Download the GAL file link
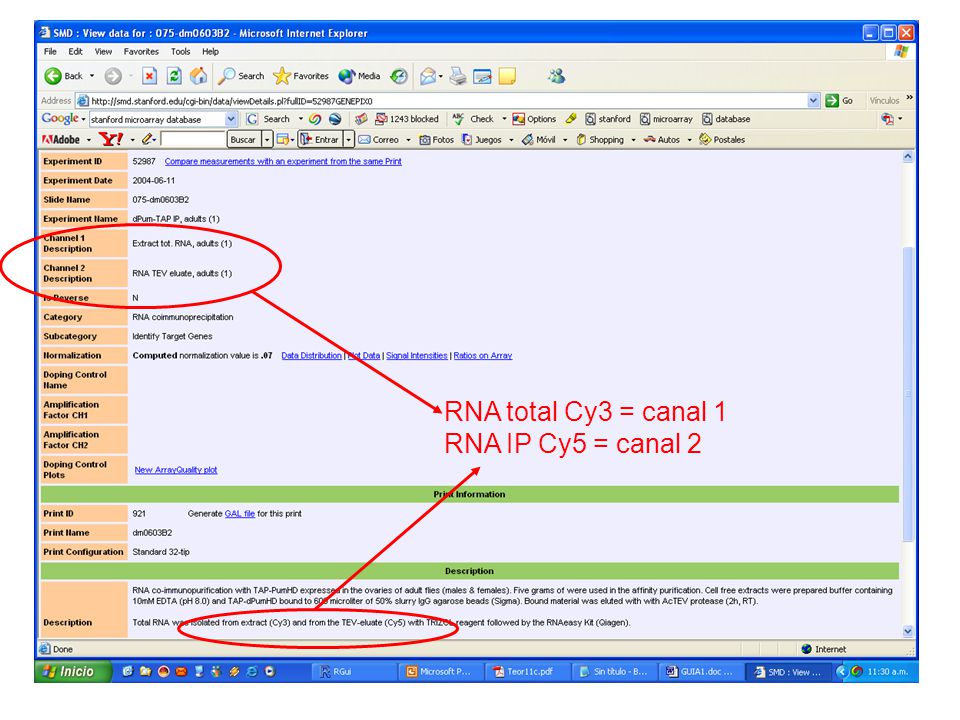This screenshot has height=720, width=960. click(x=239, y=514)
